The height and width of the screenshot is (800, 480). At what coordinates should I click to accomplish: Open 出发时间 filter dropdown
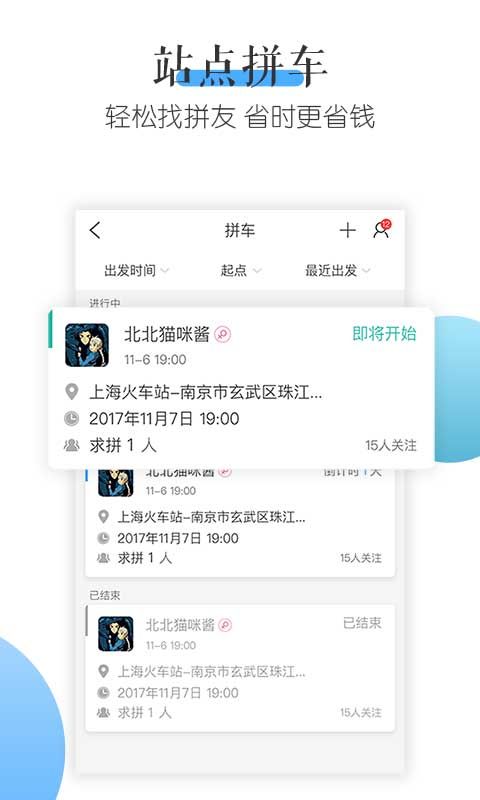point(136,270)
